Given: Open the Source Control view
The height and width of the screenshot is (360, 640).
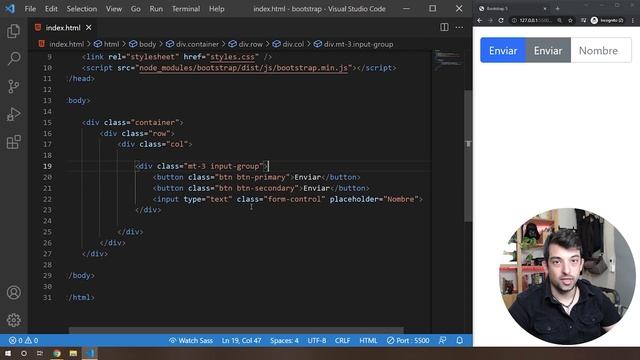Looking at the screenshot, I should (13, 87).
